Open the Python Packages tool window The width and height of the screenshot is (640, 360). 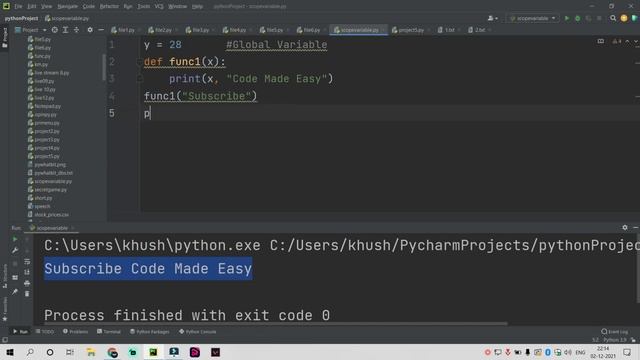[150, 331]
